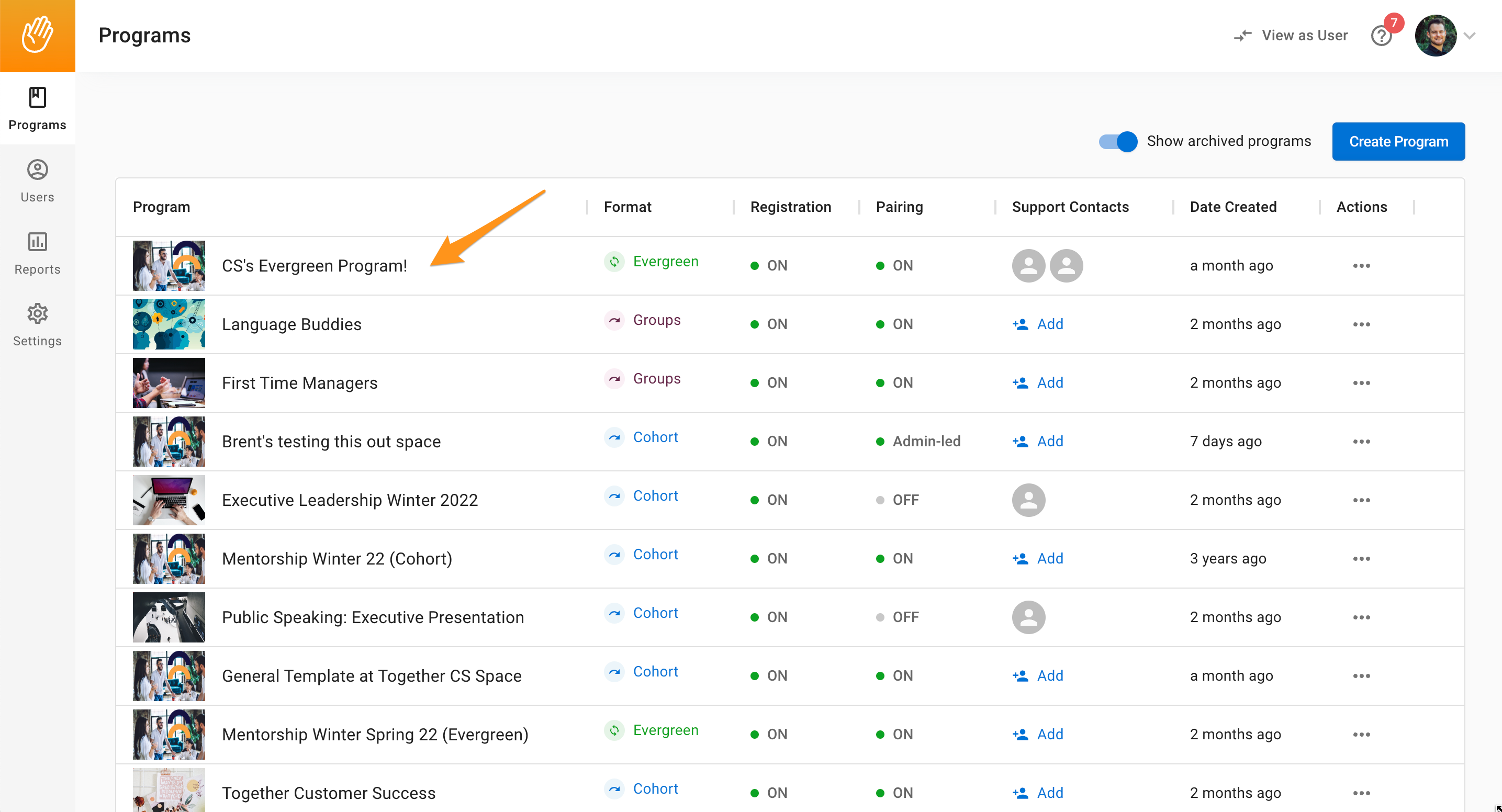Image resolution: width=1502 pixels, height=812 pixels.
Task: Click Cohort format icon for Executive Leadership
Action: pyautogui.click(x=614, y=496)
